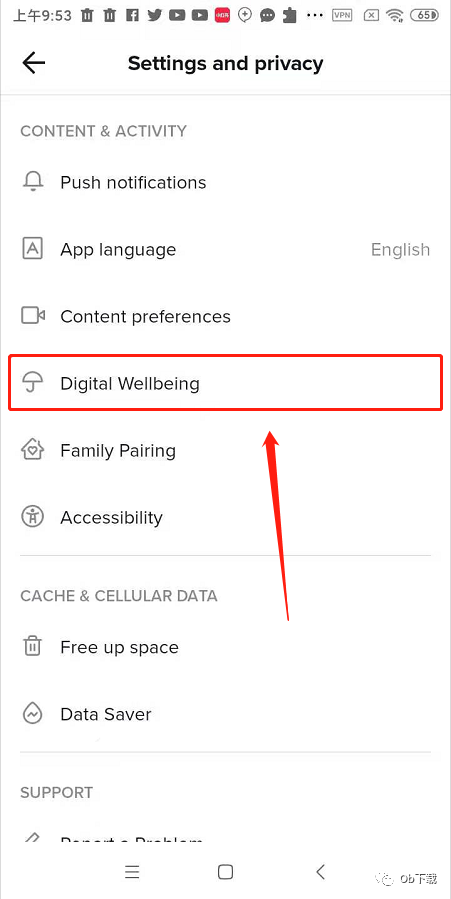Tap the trash can Free up space icon
The height and width of the screenshot is (899, 451).
pyautogui.click(x=33, y=647)
